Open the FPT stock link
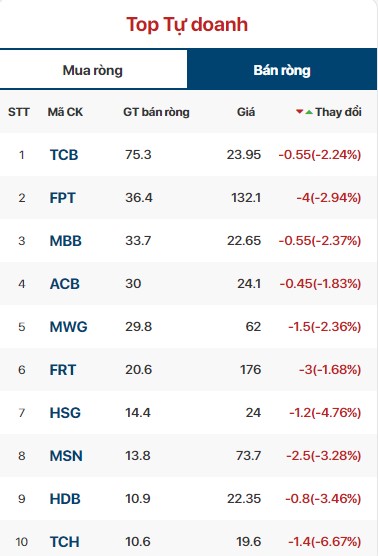 point(62,198)
